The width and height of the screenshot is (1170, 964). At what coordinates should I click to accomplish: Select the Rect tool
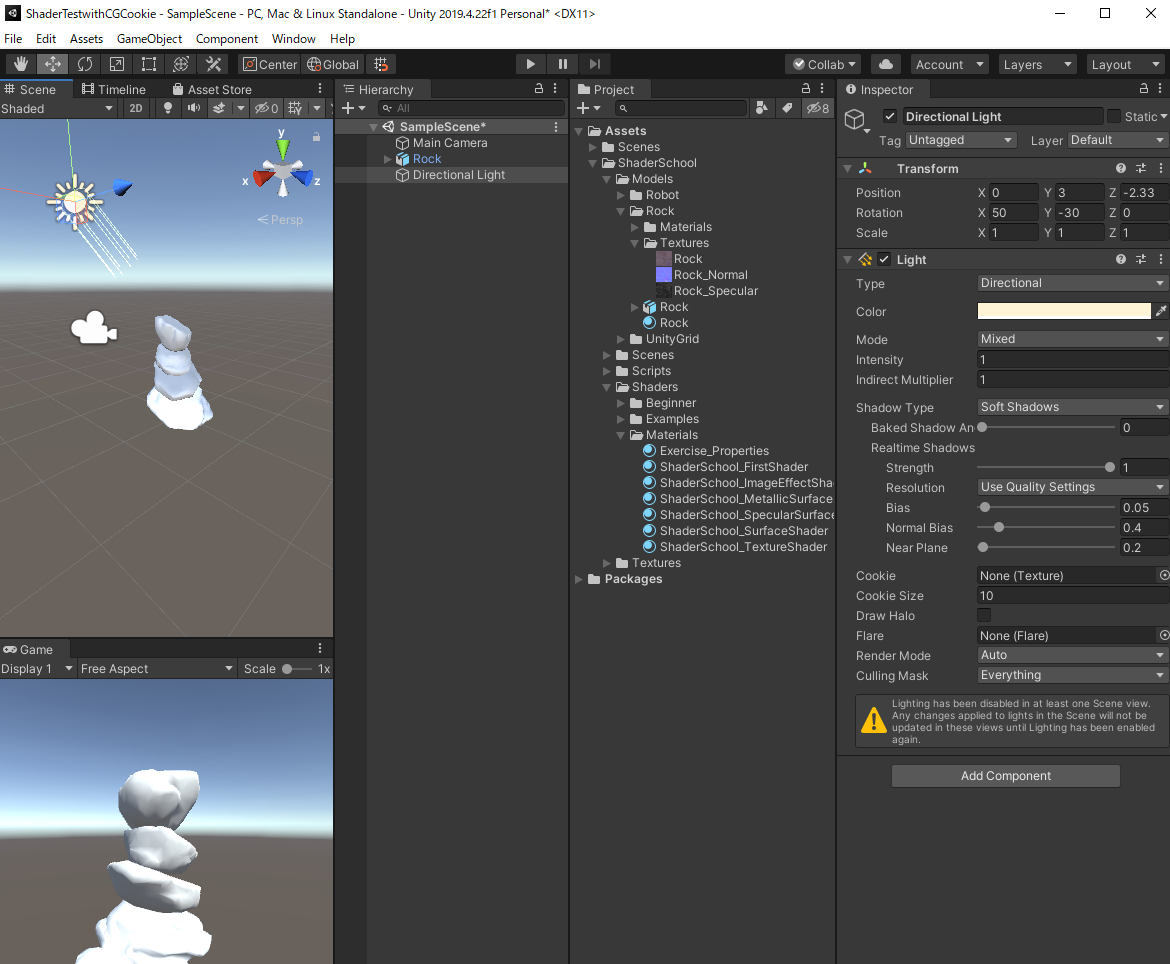(x=149, y=64)
